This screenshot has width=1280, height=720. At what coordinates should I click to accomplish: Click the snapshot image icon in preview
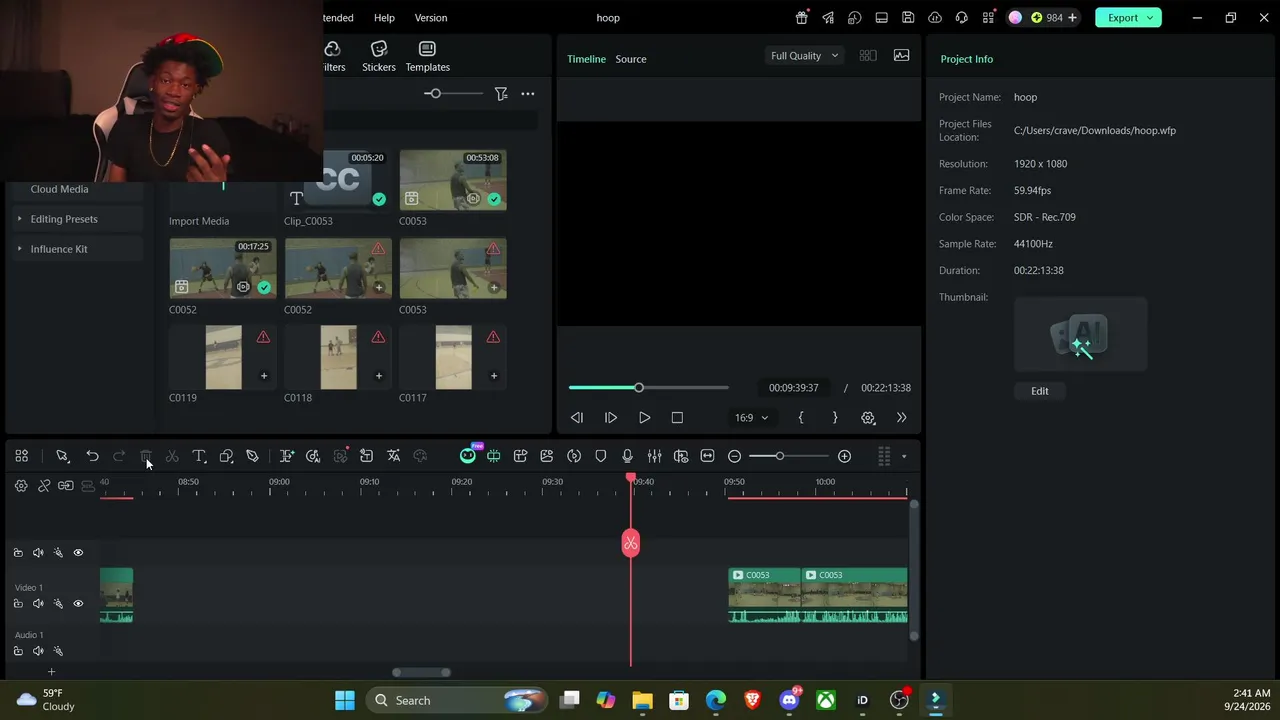pos(901,56)
